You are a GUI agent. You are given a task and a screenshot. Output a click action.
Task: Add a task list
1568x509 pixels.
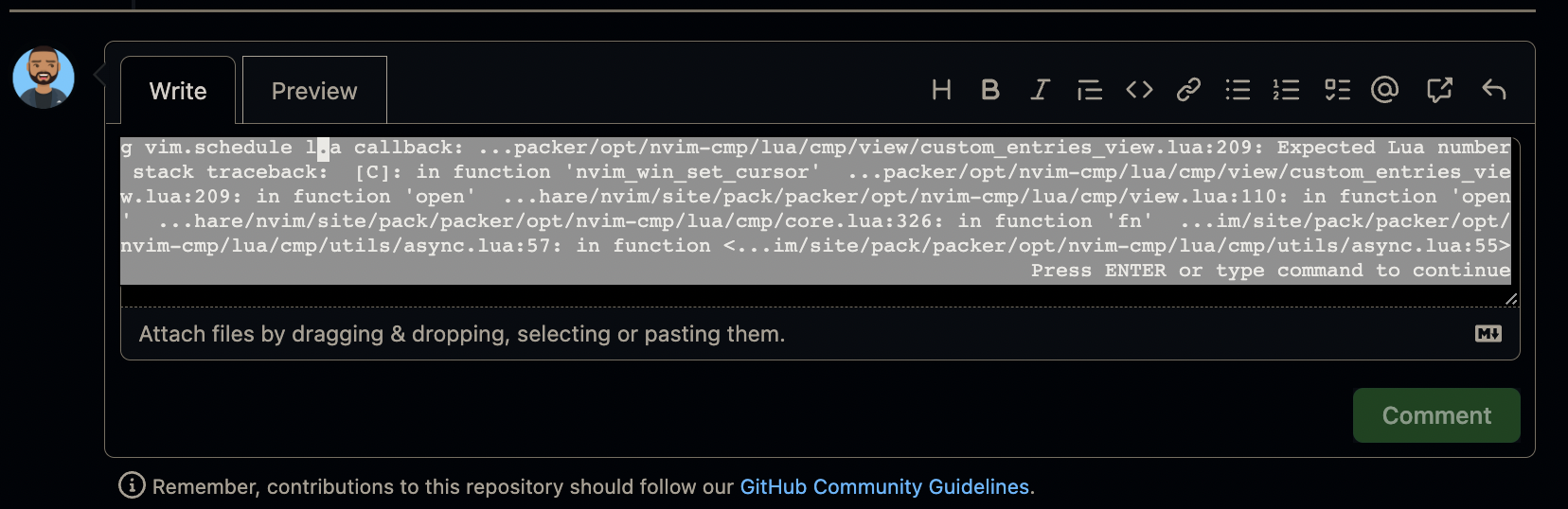[x=1337, y=90]
